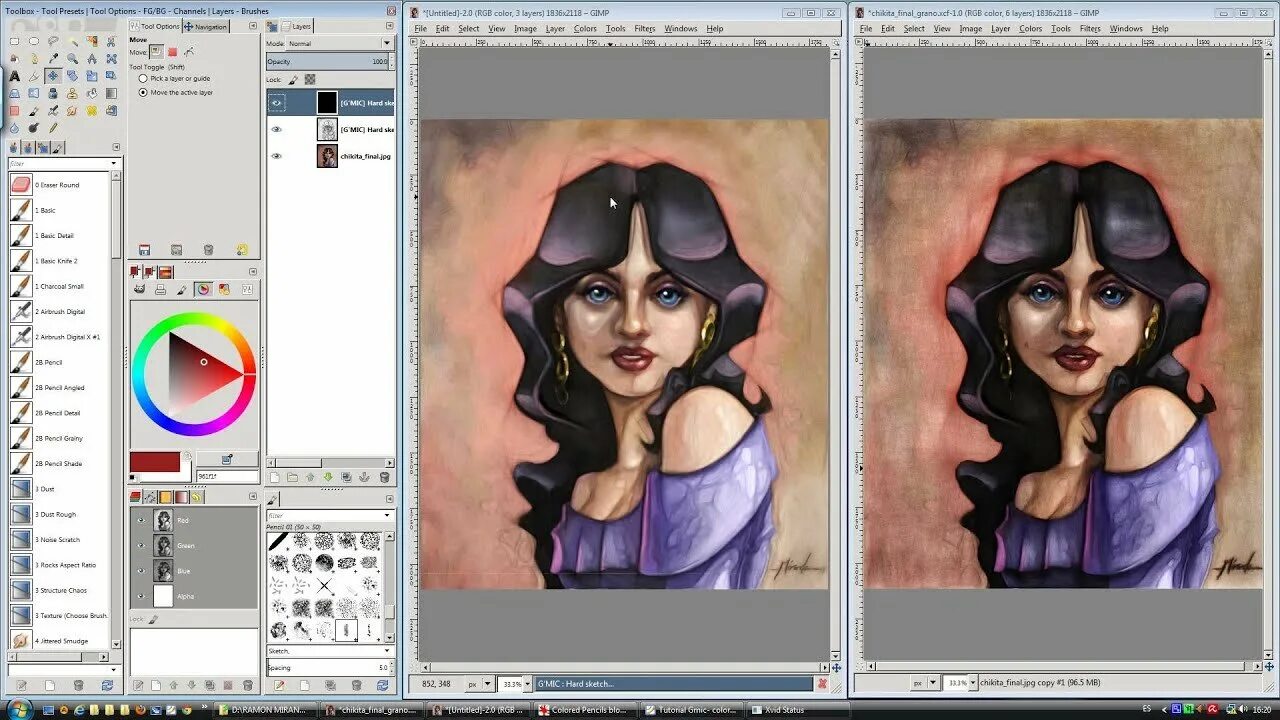Open Filters menu in Untitled window
Viewport: 1280px width, 720px height.
click(645, 29)
